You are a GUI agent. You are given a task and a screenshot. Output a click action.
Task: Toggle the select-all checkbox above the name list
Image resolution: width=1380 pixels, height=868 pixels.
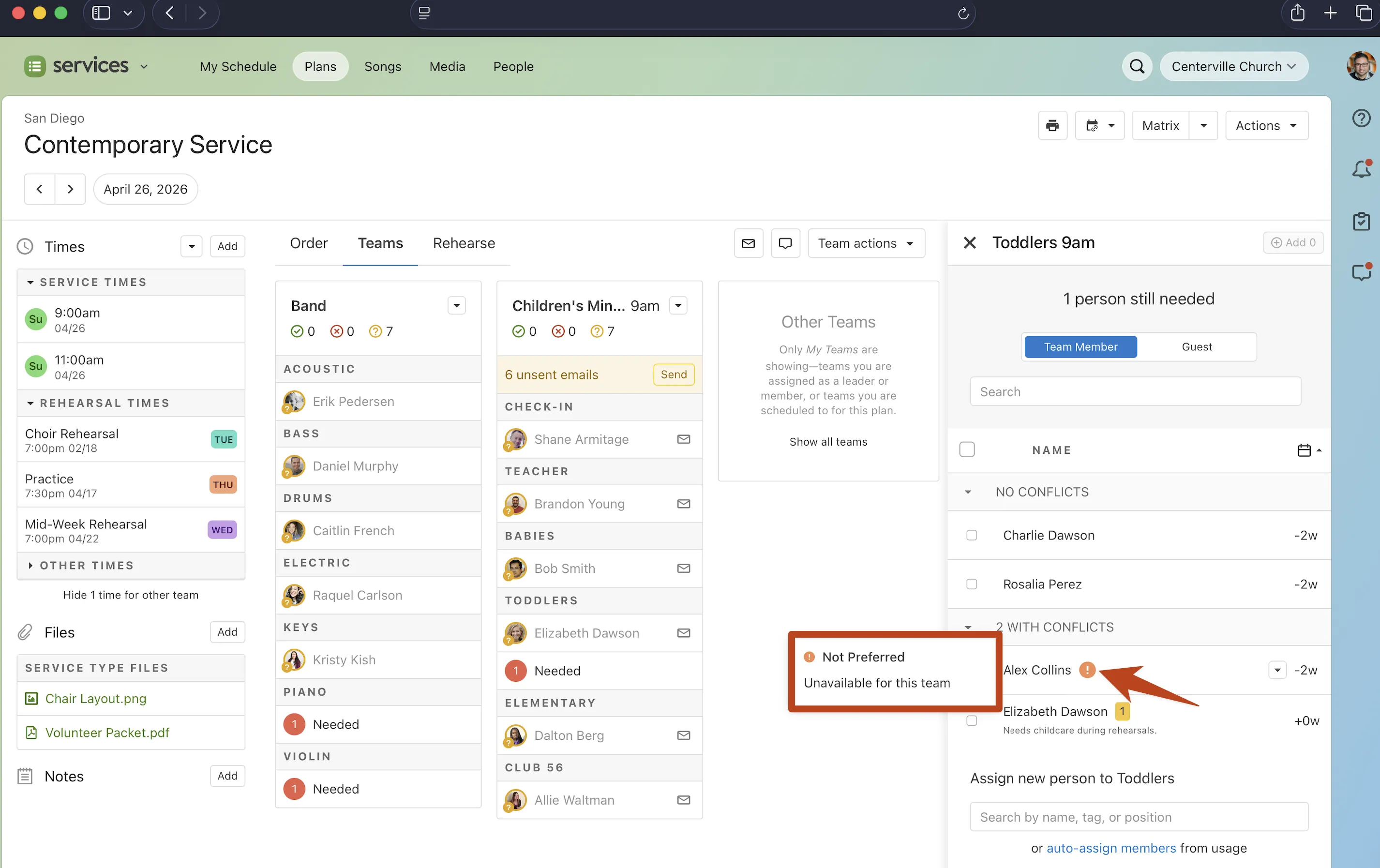pos(967,449)
